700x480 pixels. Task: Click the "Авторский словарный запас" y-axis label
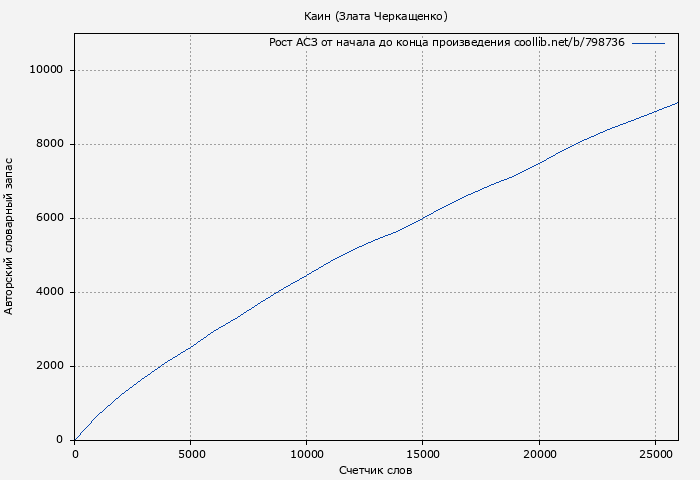click(10, 236)
